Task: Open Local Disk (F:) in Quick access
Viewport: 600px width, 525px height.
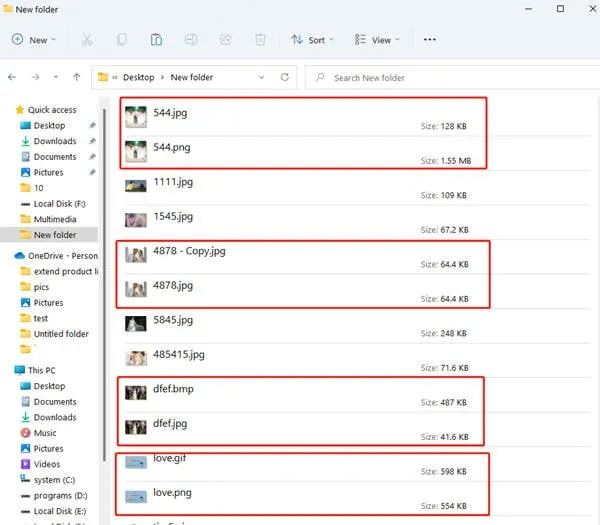Action: click(x=59, y=204)
